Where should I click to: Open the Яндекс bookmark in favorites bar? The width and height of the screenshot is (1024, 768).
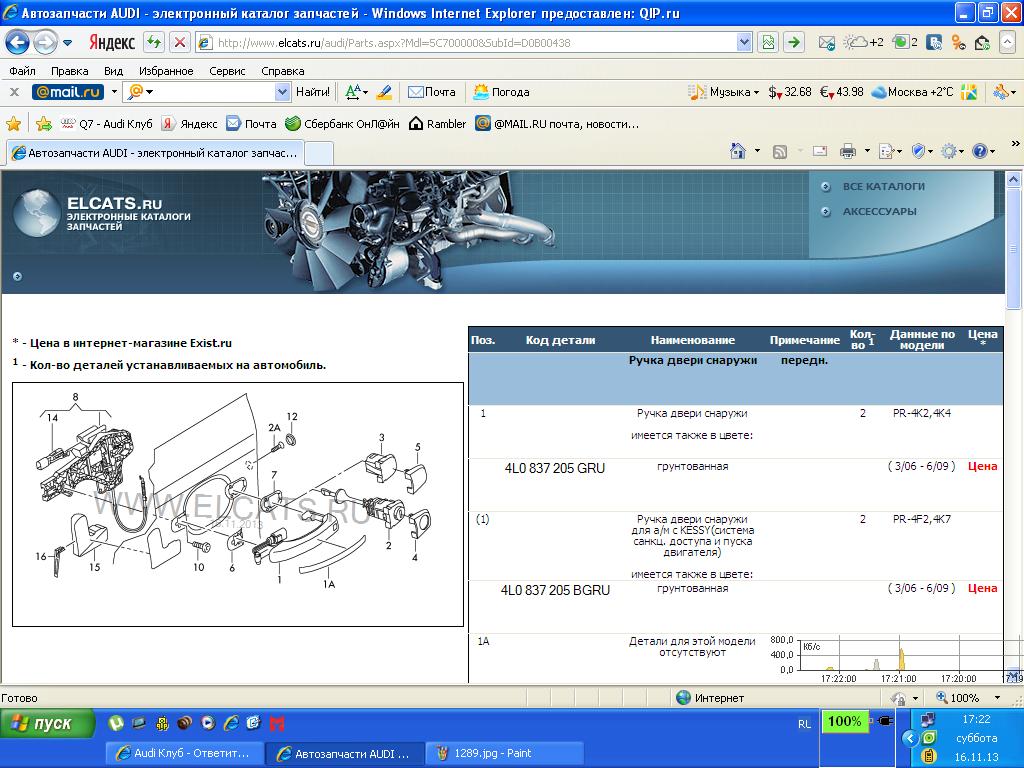189,123
